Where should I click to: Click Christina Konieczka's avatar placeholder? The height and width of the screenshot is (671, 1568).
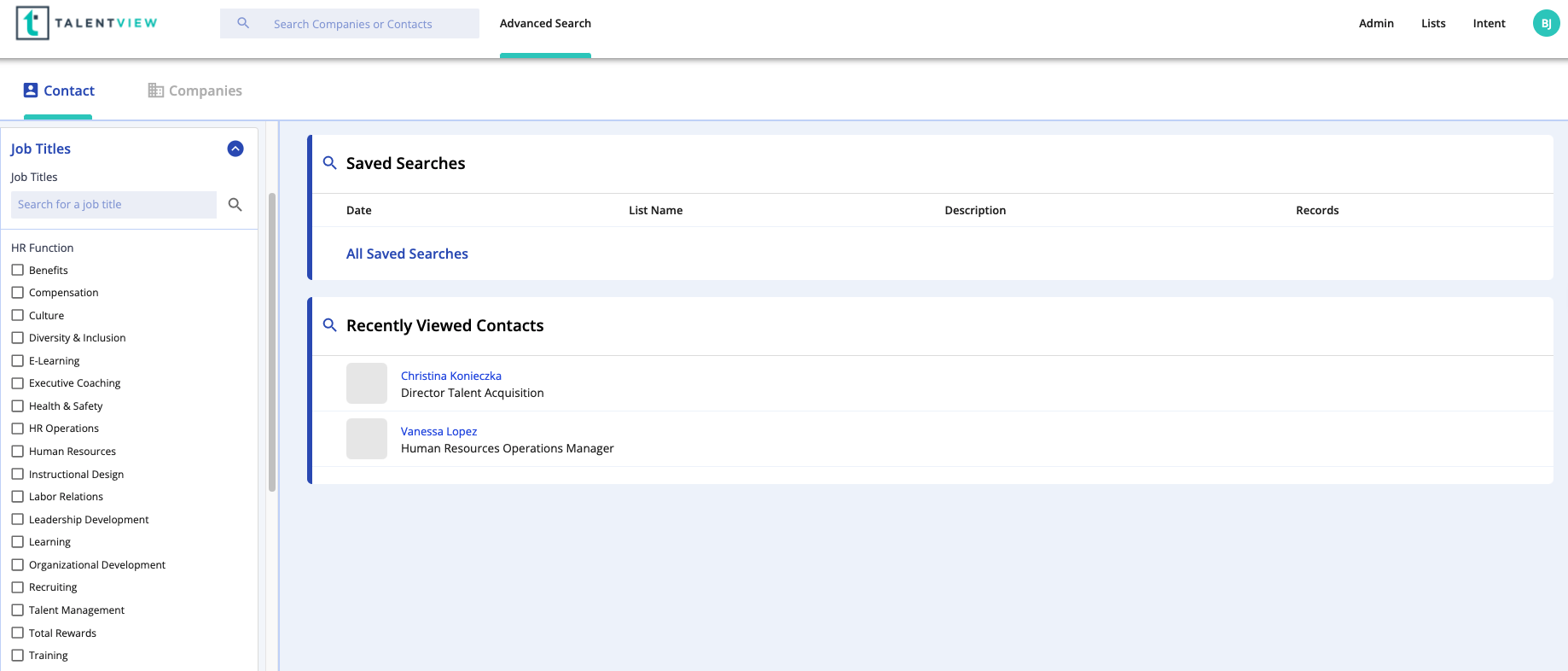tap(367, 383)
